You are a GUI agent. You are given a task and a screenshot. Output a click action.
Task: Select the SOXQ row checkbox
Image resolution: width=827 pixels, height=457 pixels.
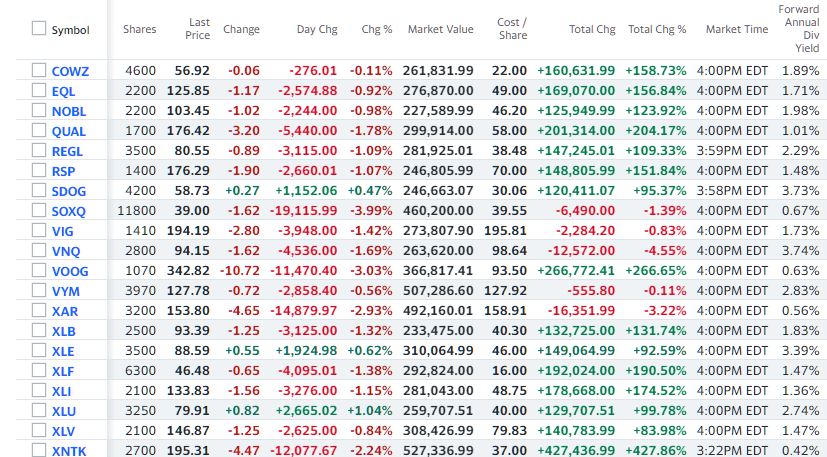click(x=38, y=211)
